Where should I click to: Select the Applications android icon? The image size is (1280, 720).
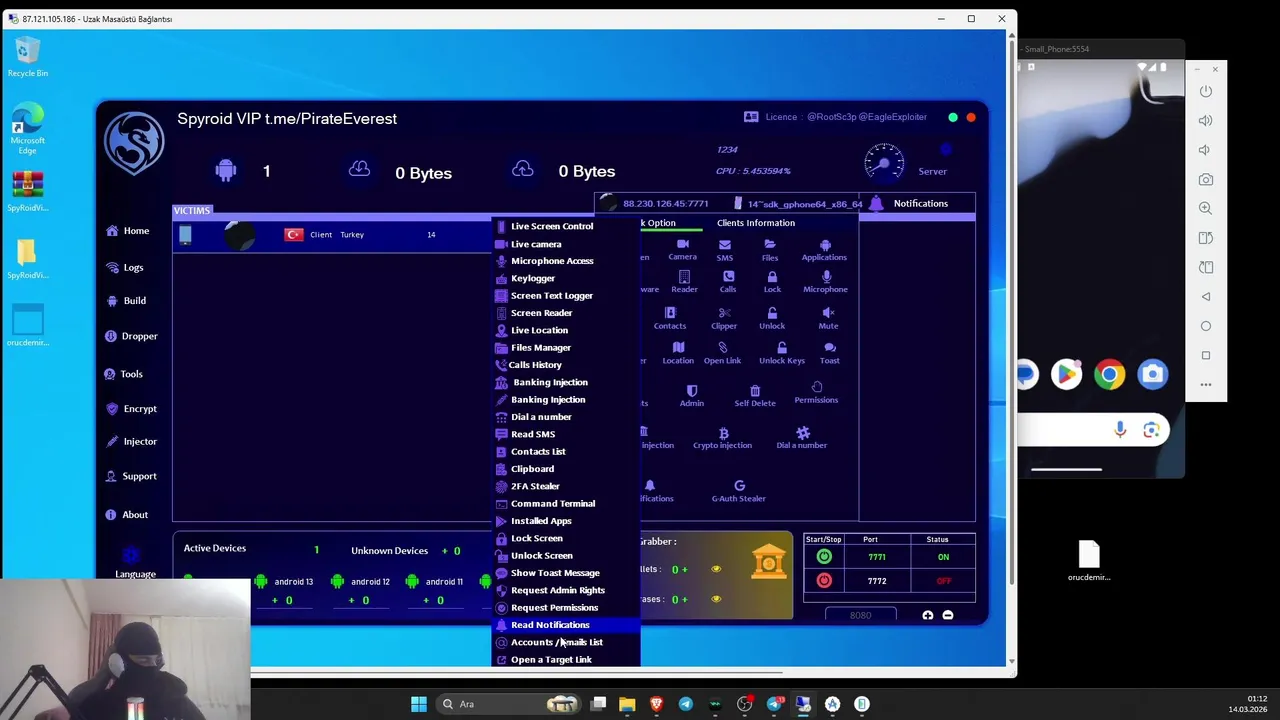824,249
